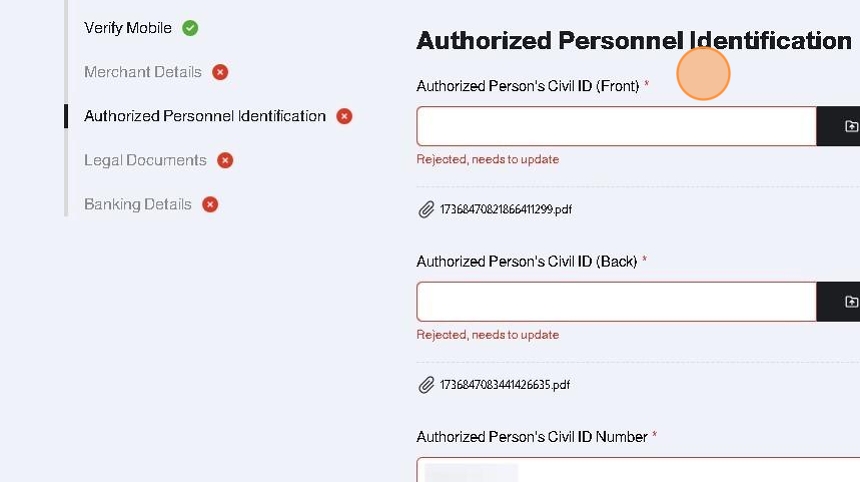
Task: Select the Authorized Personnel Identification step
Action: coord(205,116)
